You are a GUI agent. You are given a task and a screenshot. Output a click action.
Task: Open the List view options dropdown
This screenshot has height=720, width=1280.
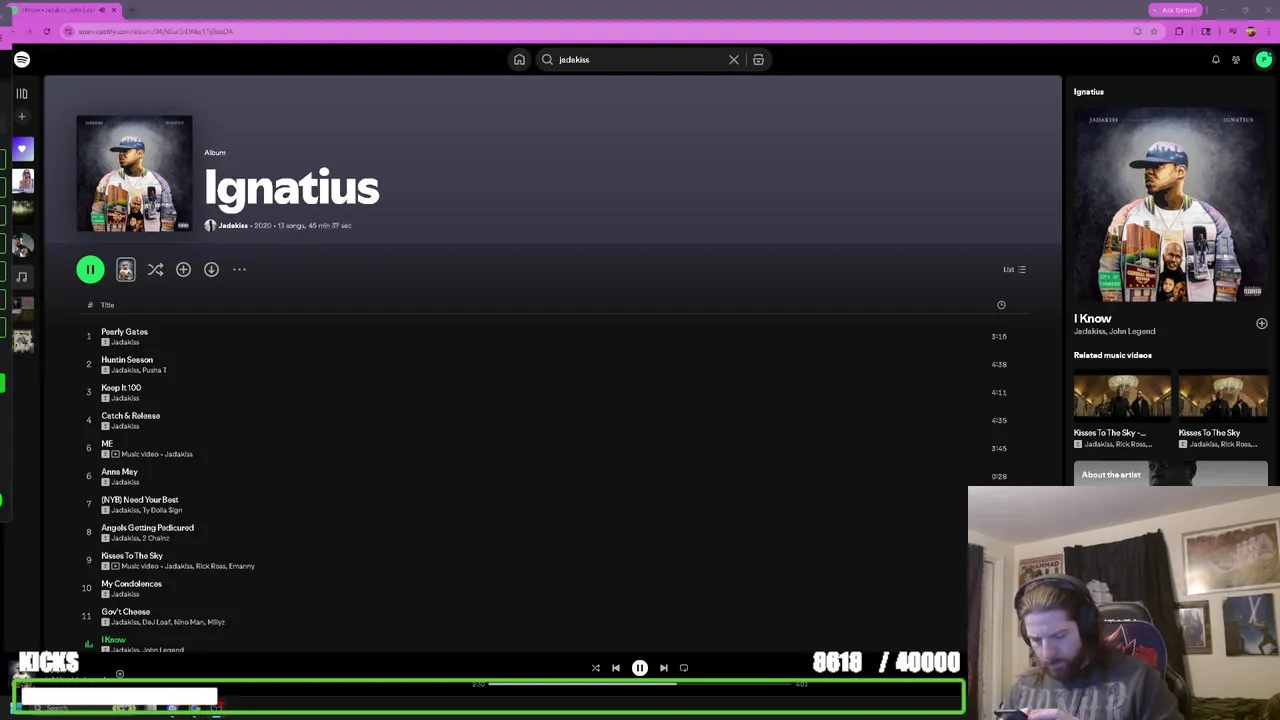pyautogui.click(x=1014, y=269)
